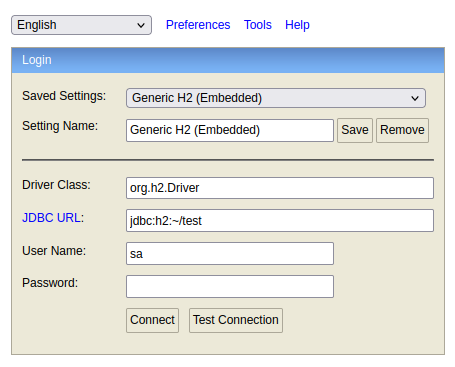Click the blue Login panel header
Viewport: 455px width, 367px height.
tap(228, 60)
